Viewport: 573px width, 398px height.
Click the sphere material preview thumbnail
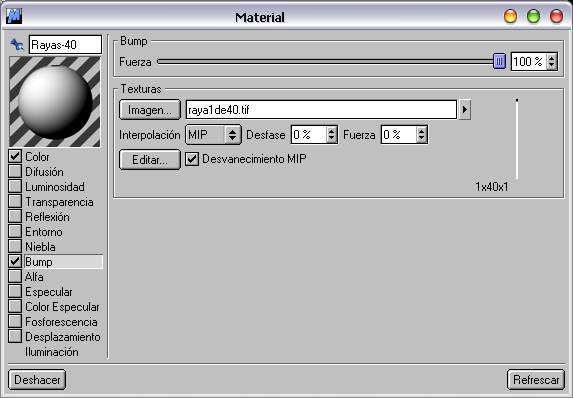[55, 102]
